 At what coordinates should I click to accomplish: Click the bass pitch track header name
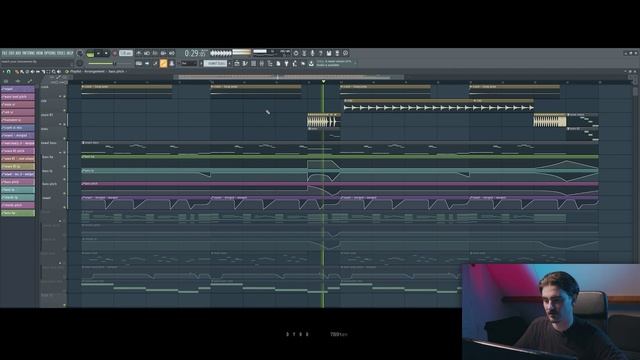tap(49, 184)
